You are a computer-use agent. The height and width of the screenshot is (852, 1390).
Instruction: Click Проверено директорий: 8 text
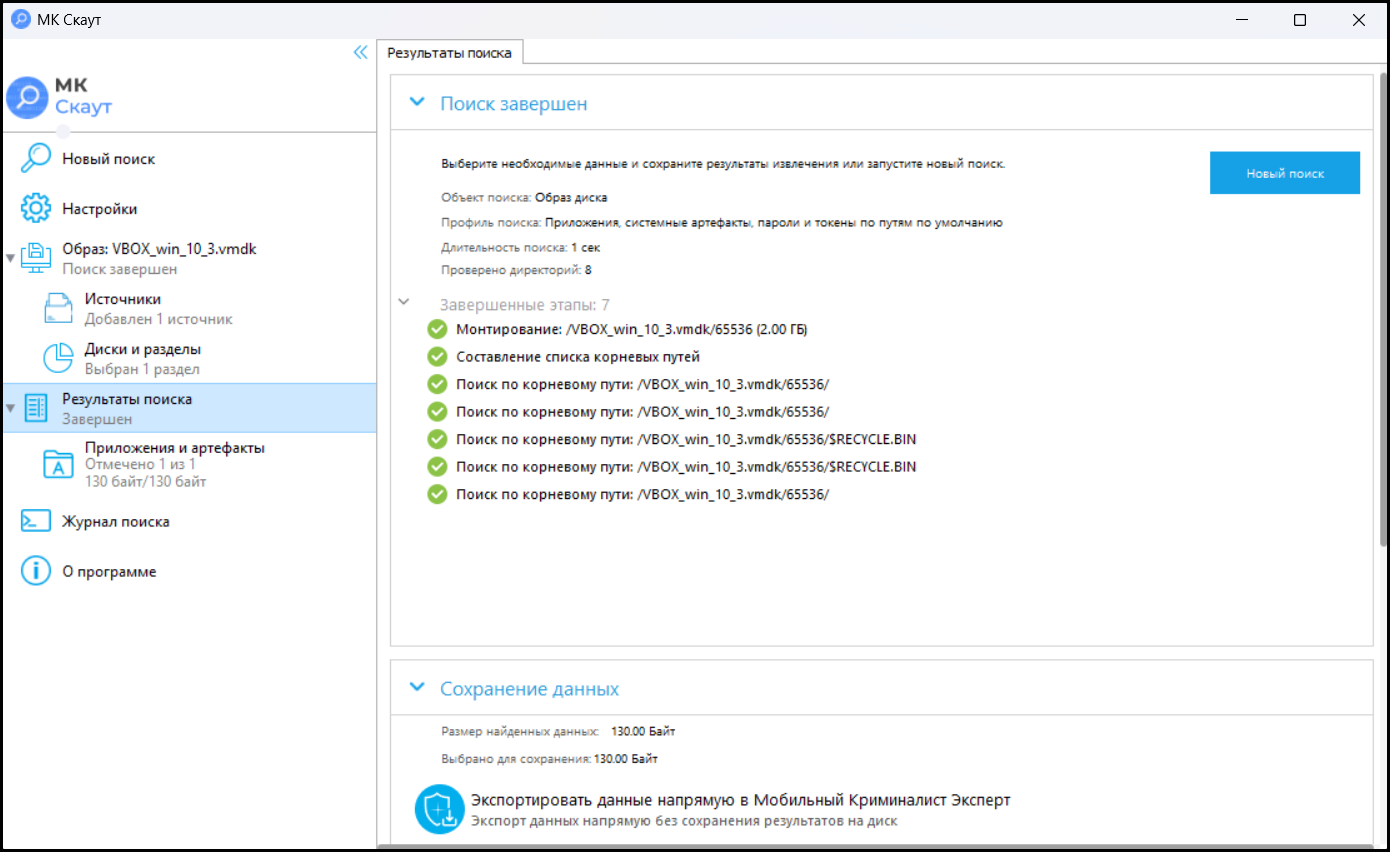[516, 270]
